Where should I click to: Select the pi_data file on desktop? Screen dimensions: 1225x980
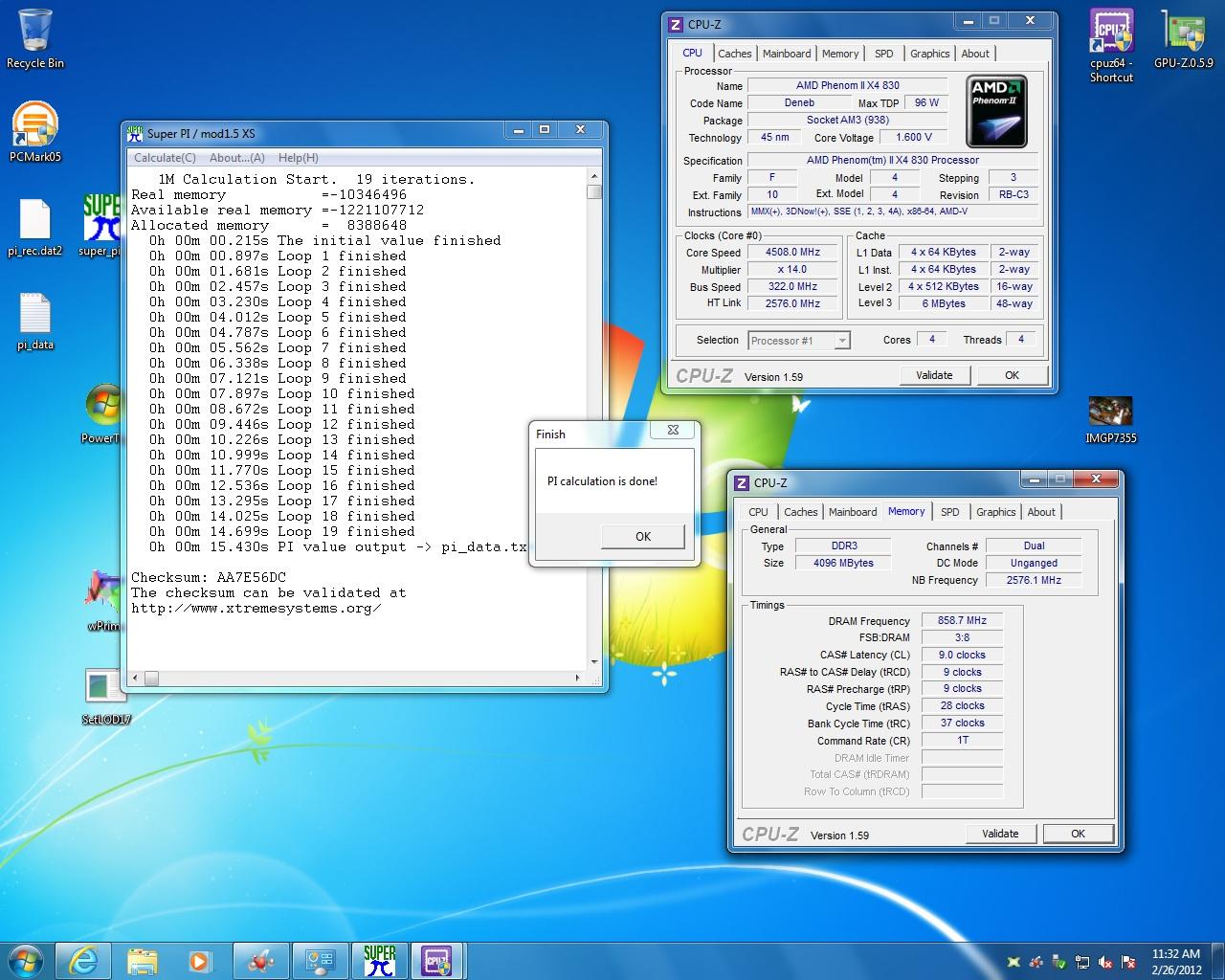click(35, 322)
